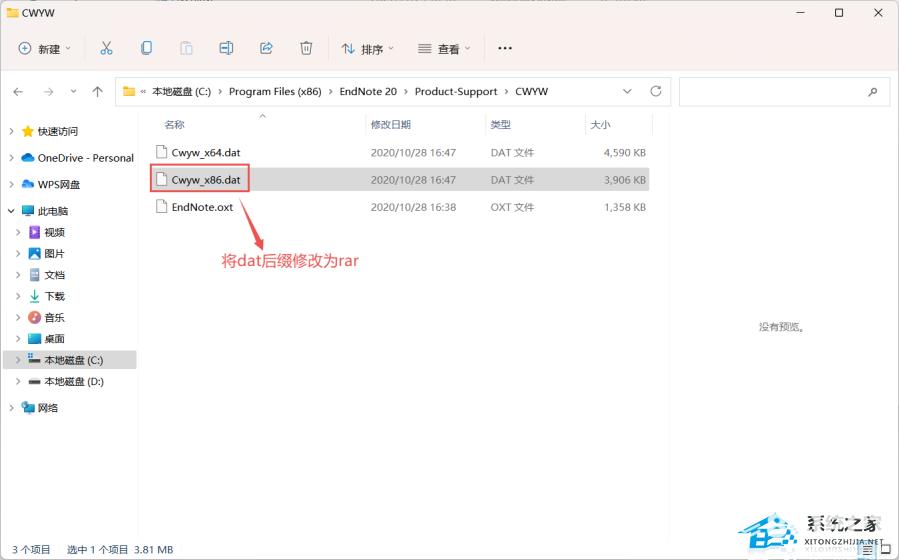Open 下载 folder in sidebar
This screenshot has width=899, height=560.
54,296
